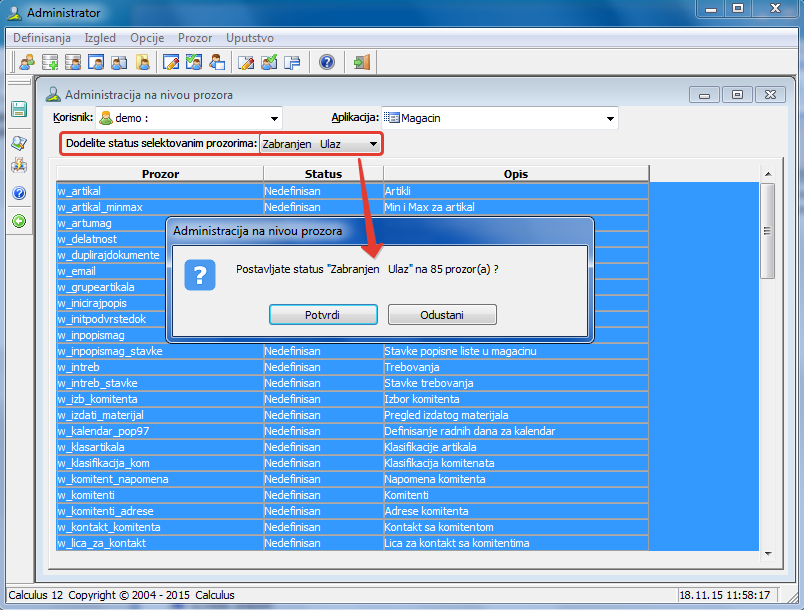Click the two users icon at the toolbar start
Screen dimensions: 804x610
[x=27, y=63]
